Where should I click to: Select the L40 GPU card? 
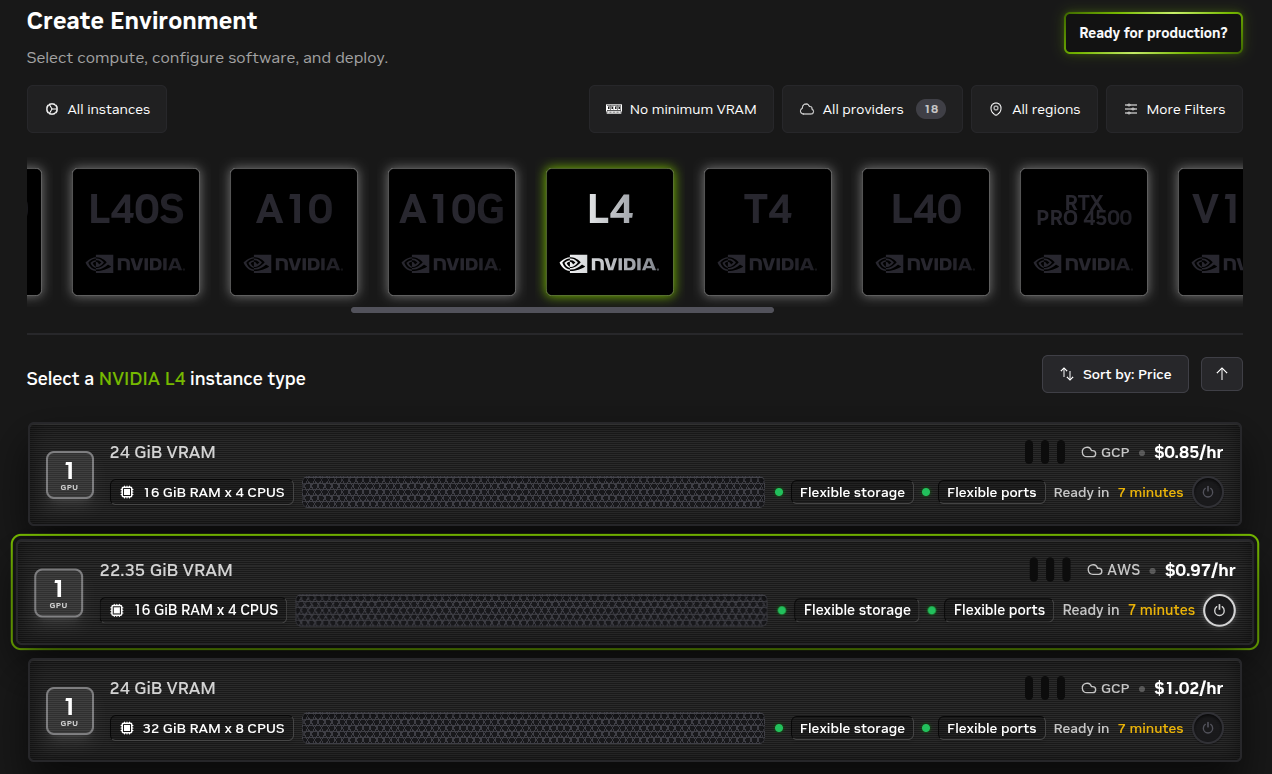tap(926, 232)
